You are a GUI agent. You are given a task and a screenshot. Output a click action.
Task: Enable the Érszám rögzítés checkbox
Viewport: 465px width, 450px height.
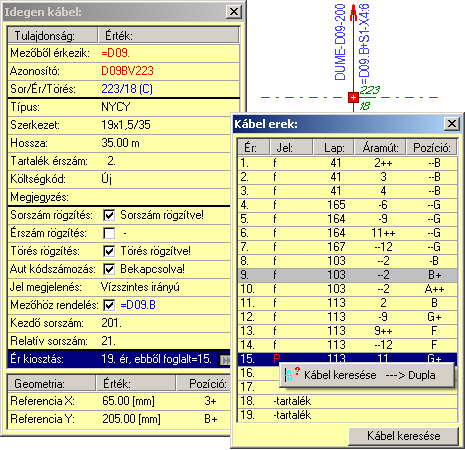[x=109, y=233]
